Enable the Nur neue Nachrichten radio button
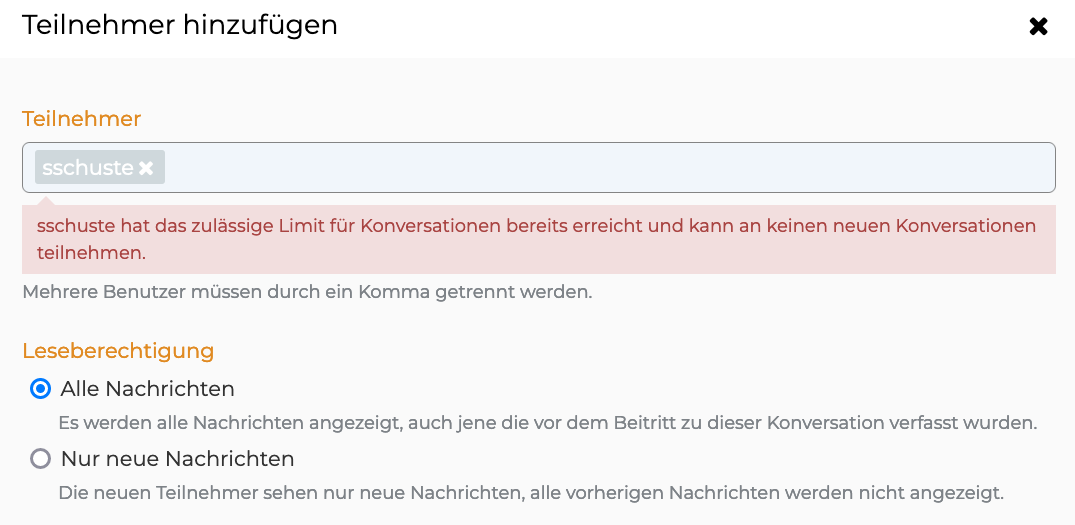This screenshot has height=525, width=1075. tap(40, 459)
